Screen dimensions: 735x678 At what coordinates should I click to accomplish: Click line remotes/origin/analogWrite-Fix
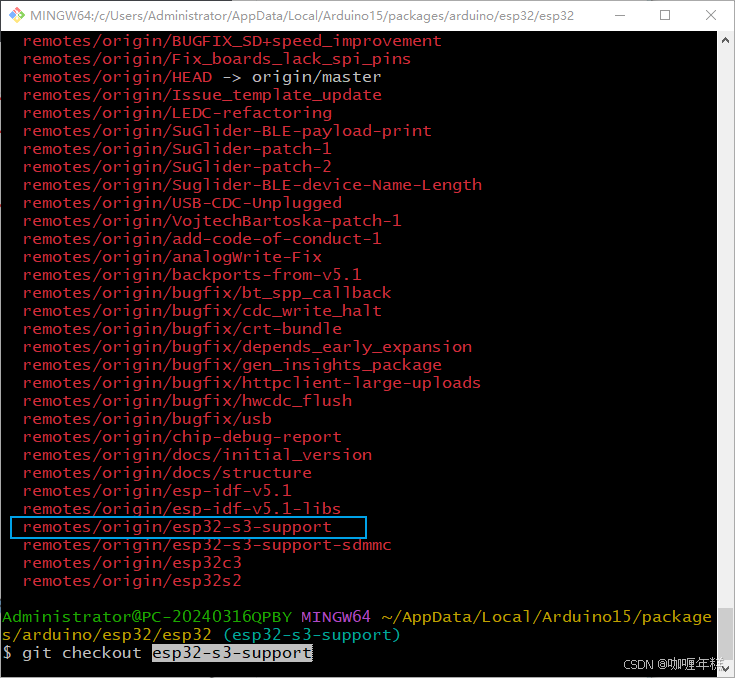[172, 257]
